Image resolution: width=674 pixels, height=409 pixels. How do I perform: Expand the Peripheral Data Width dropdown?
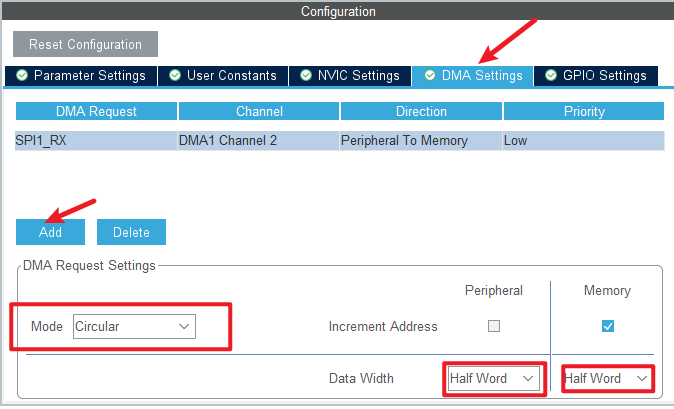point(494,379)
